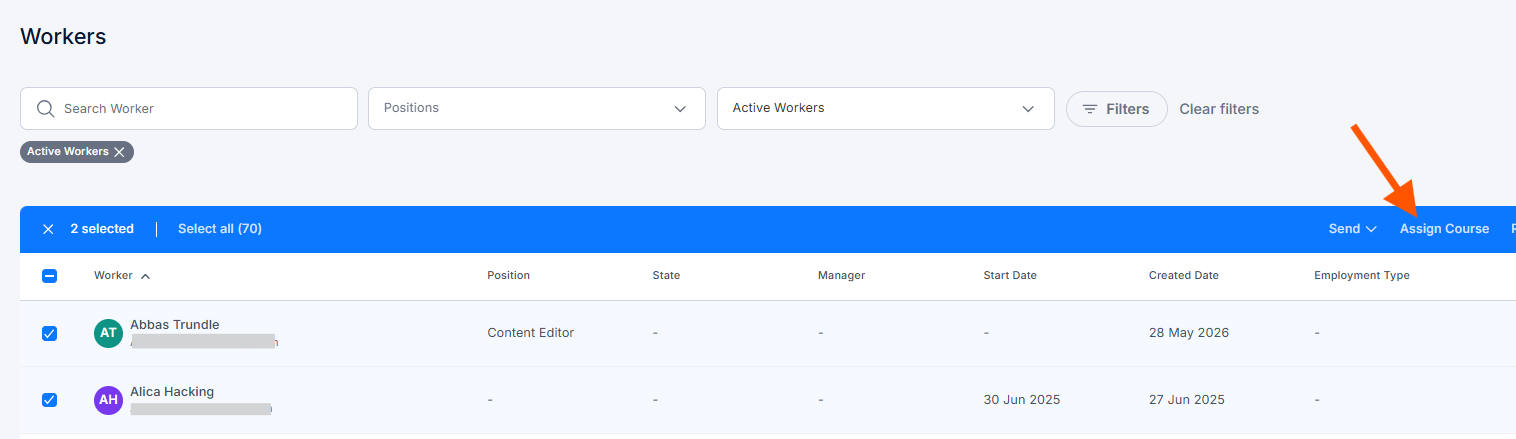This screenshot has width=1516, height=439.
Task: Click Select all (70) link
Action: tap(220, 229)
